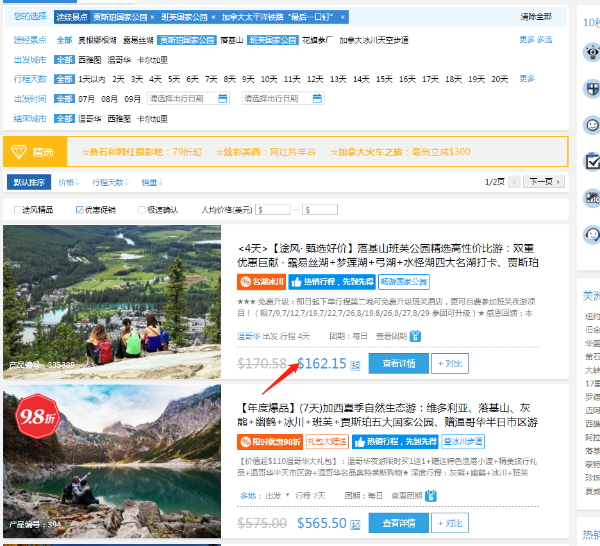Click calendar icon beside 查看团期 on 4天 tour

[x=415, y=336]
